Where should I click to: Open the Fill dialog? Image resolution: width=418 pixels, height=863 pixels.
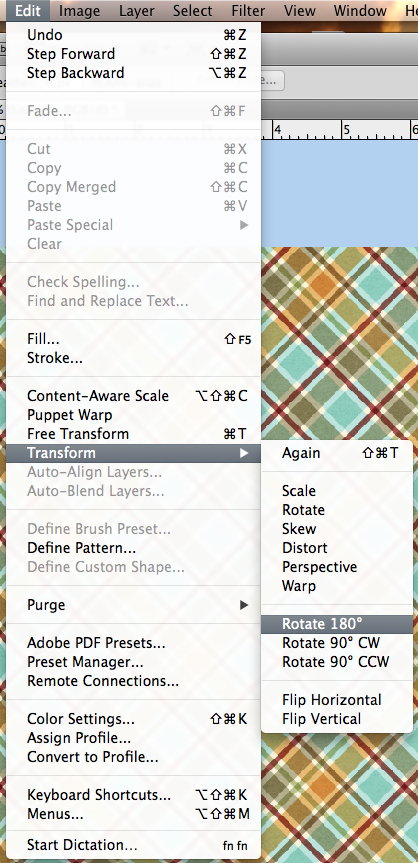click(x=133, y=340)
